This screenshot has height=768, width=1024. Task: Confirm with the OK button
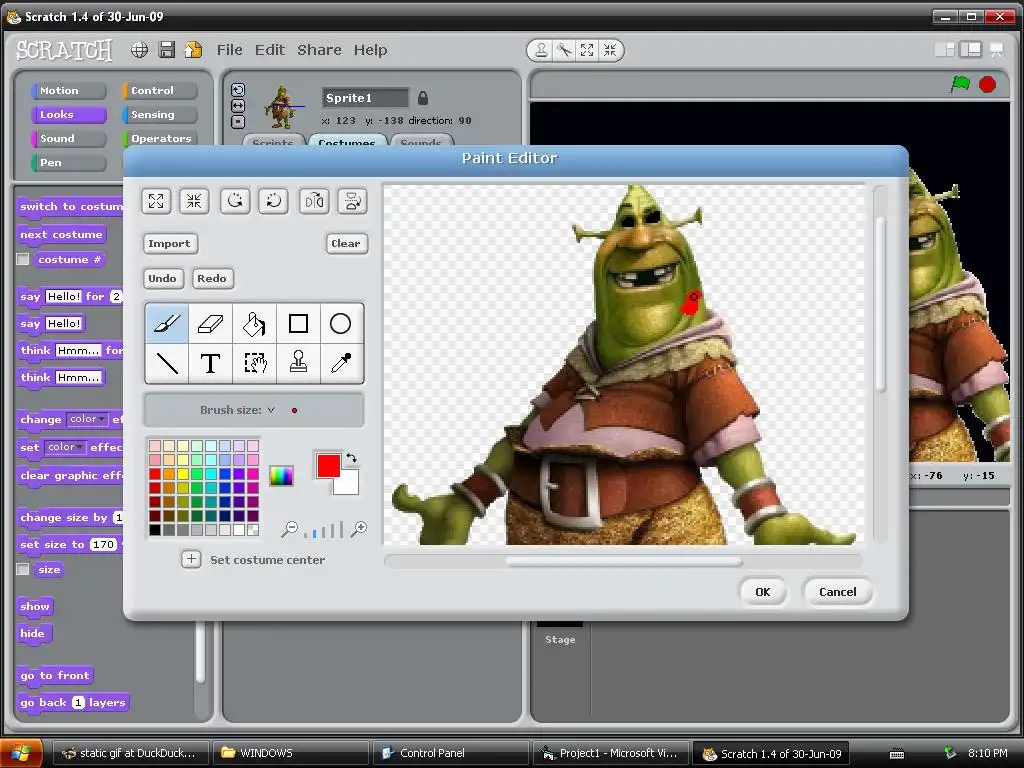(763, 592)
